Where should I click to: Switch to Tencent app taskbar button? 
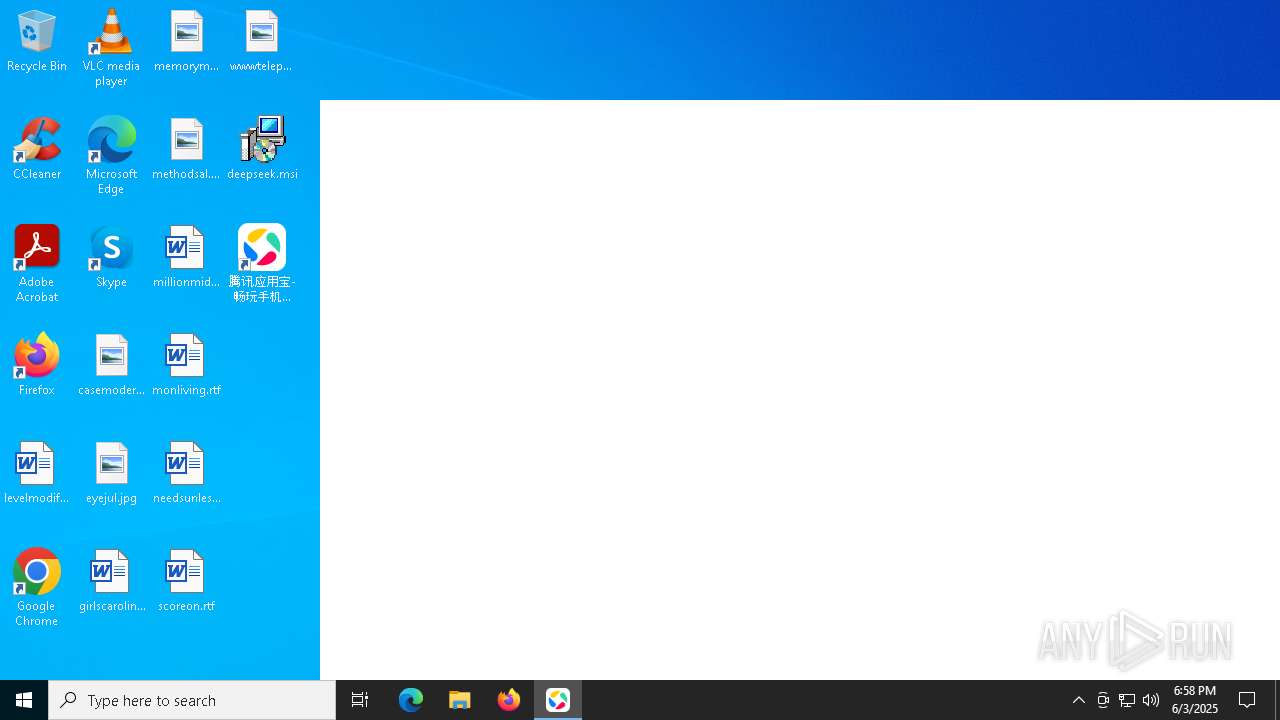(x=558, y=700)
